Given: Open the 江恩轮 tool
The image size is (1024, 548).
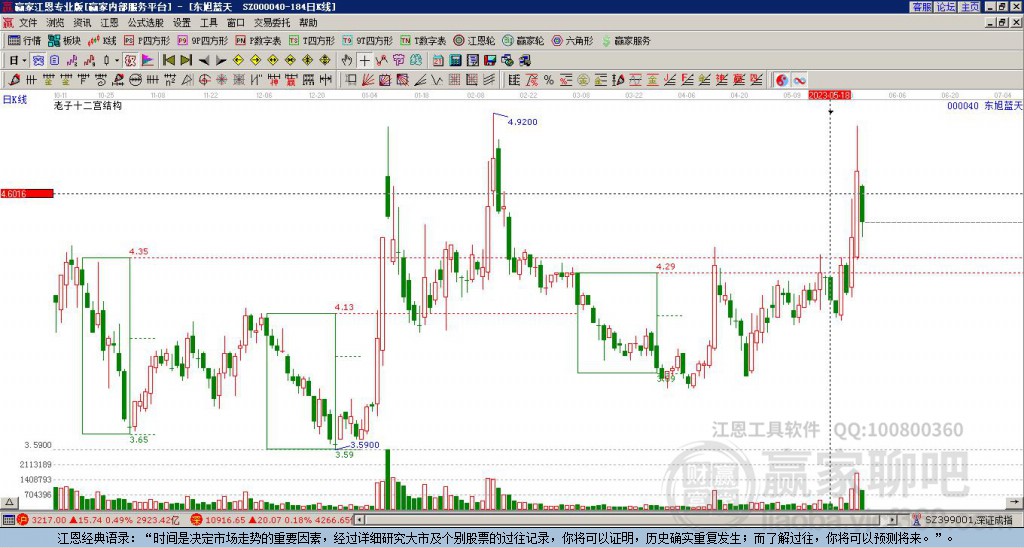Looking at the screenshot, I should (x=474, y=40).
